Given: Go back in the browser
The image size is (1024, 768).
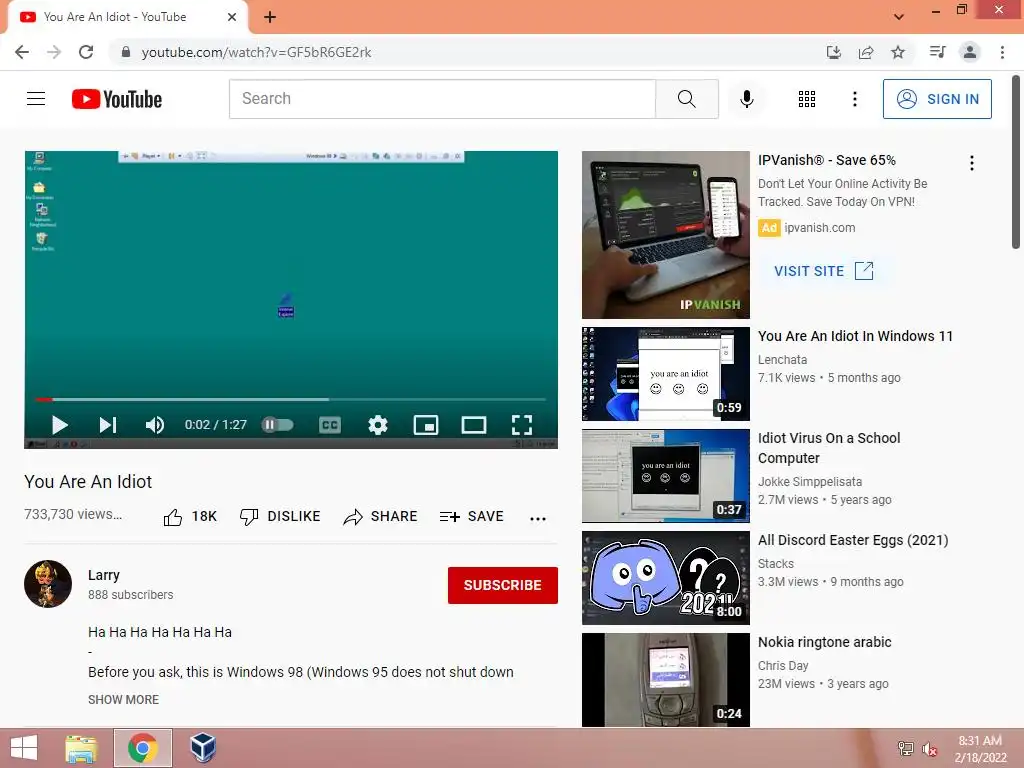Looking at the screenshot, I should pos(22,52).
